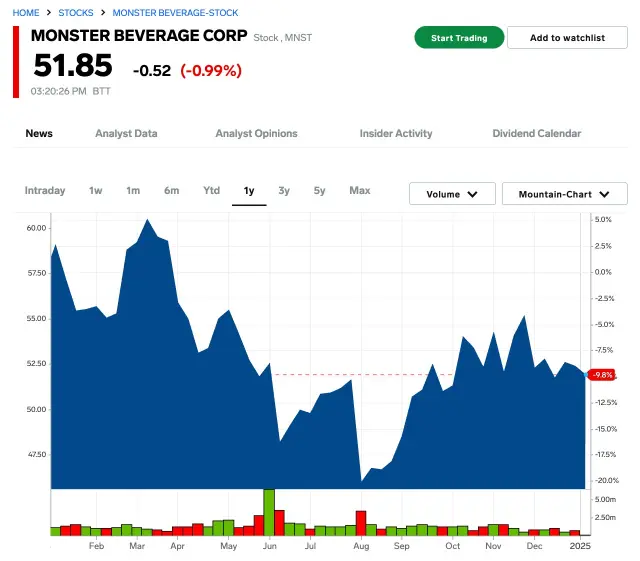Image resolution: width=640 pixels, height=561 pixels.
Task: Select the Max chart range
Action: 360,191
